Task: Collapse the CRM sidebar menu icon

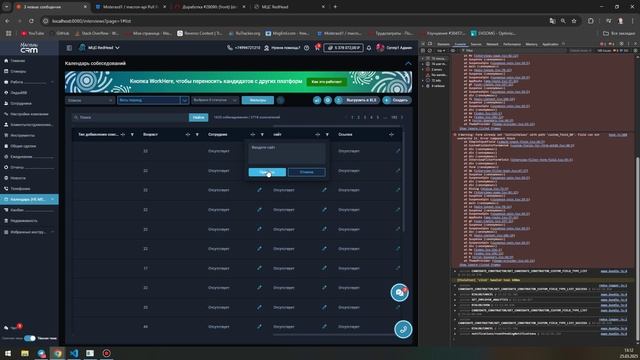Action: (69, 48)
